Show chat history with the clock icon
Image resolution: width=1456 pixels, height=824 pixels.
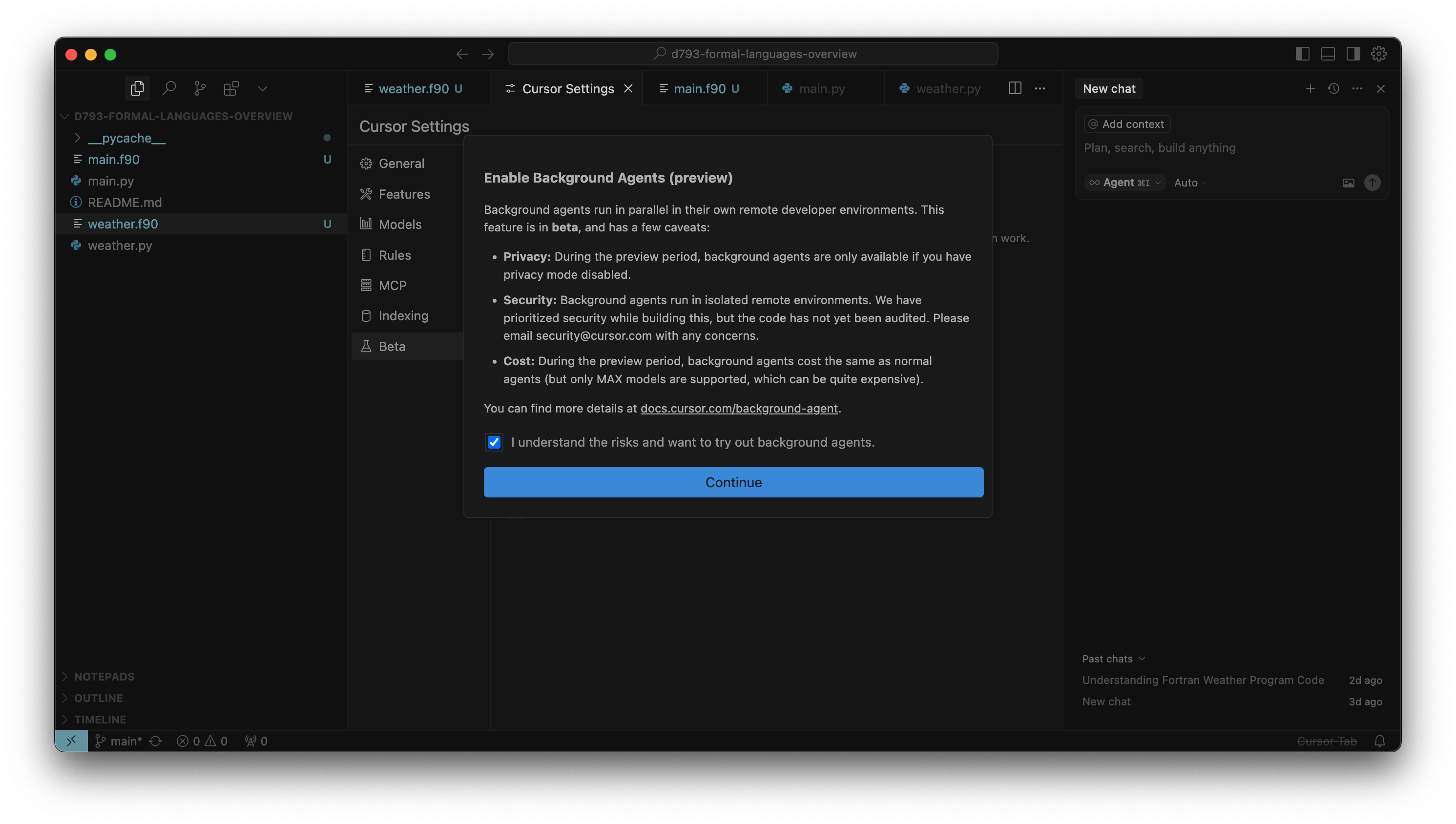(x=1334, y=88)
